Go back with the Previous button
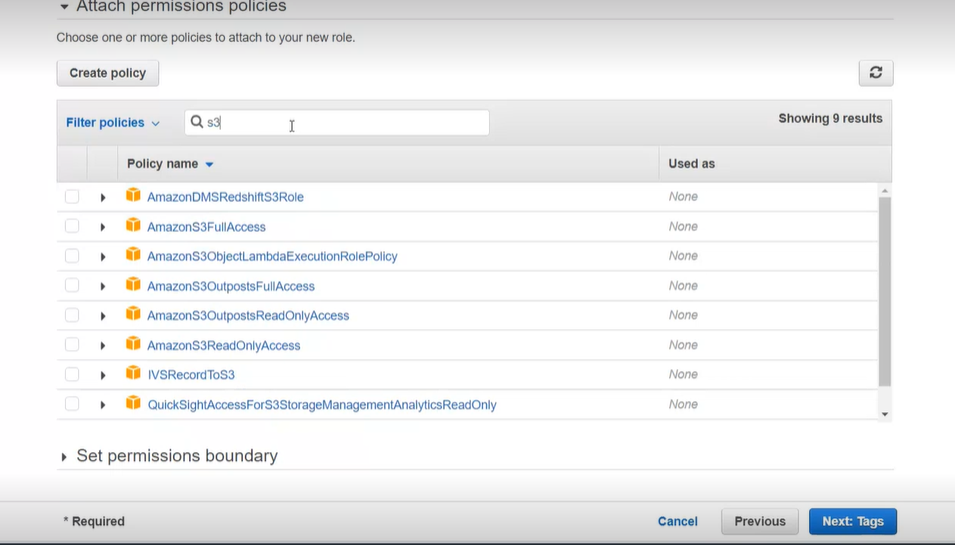Image resolution: width=955 pixels, height=545 pixels. 759,521
